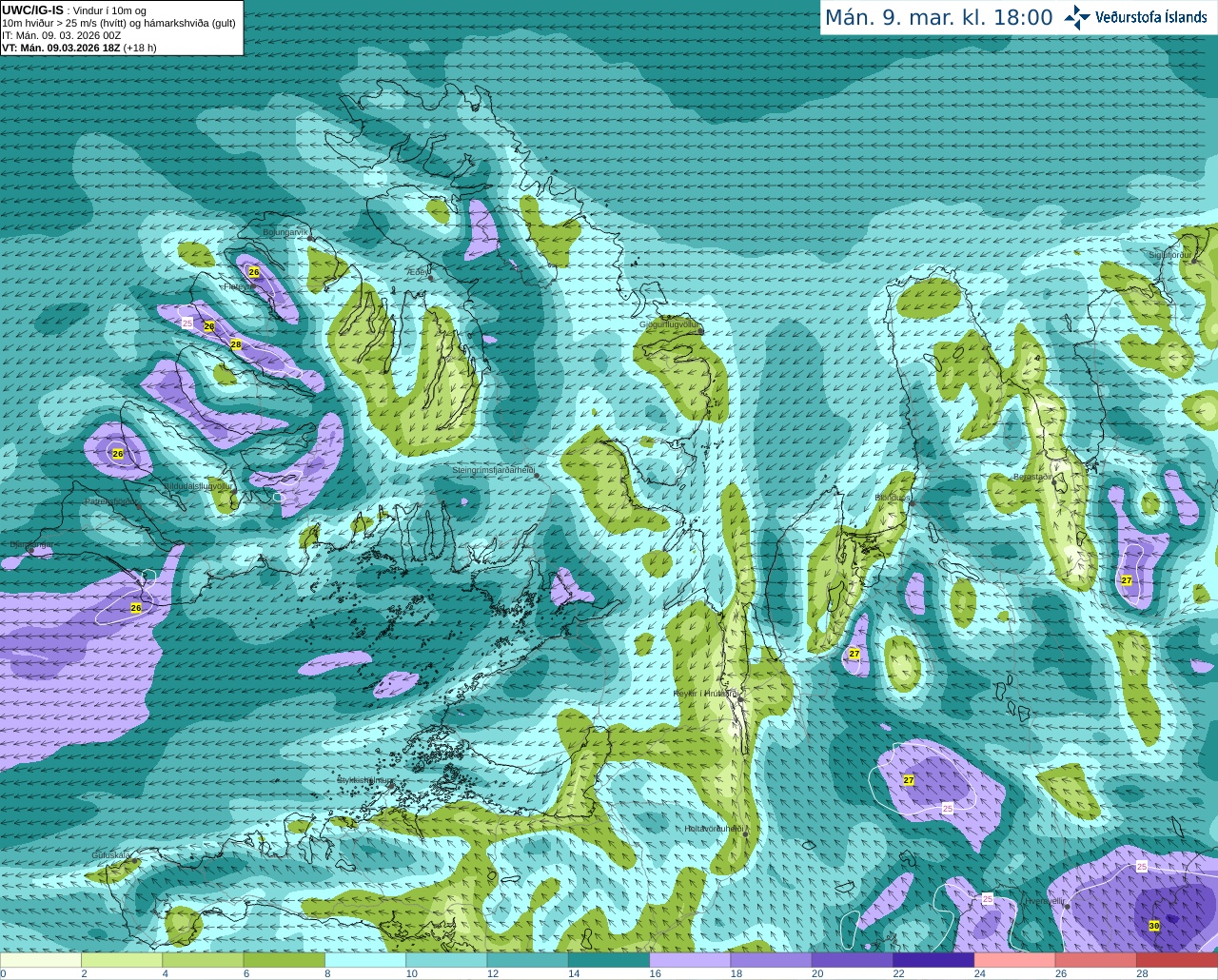The image size is (1218, 980).
Task: Click the red legend swatch above 28
Action: point(1177,960)
